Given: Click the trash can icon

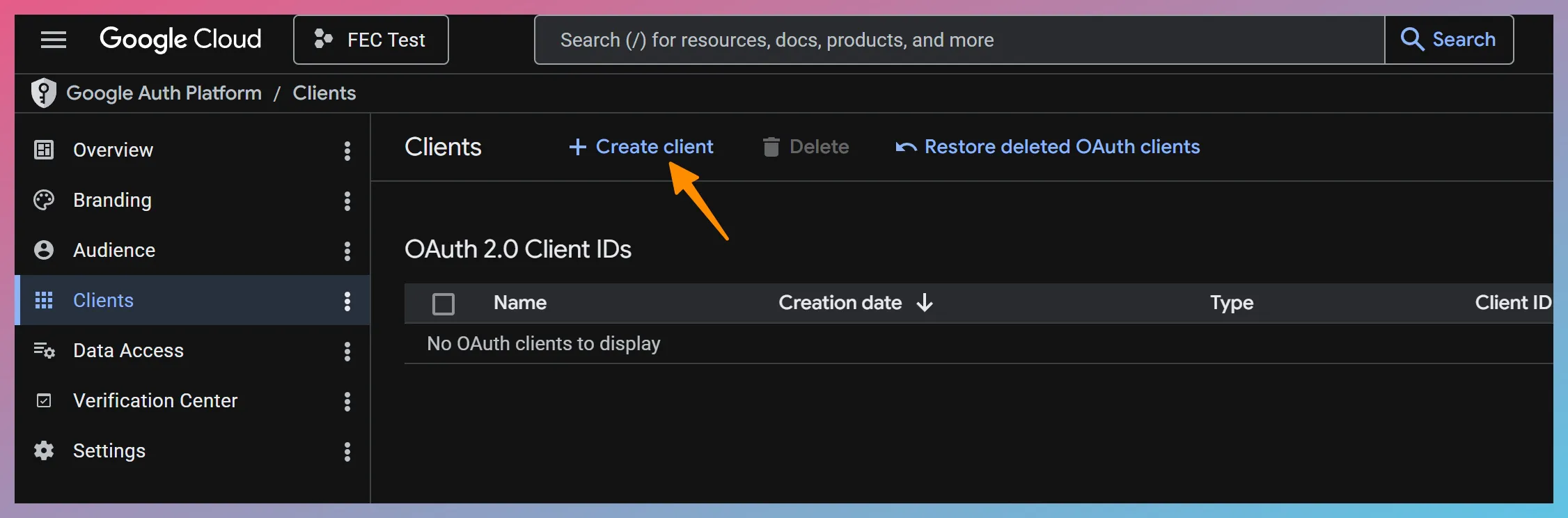Looking at the screenshot, I should pyautogui.click(x=771, y=147).
